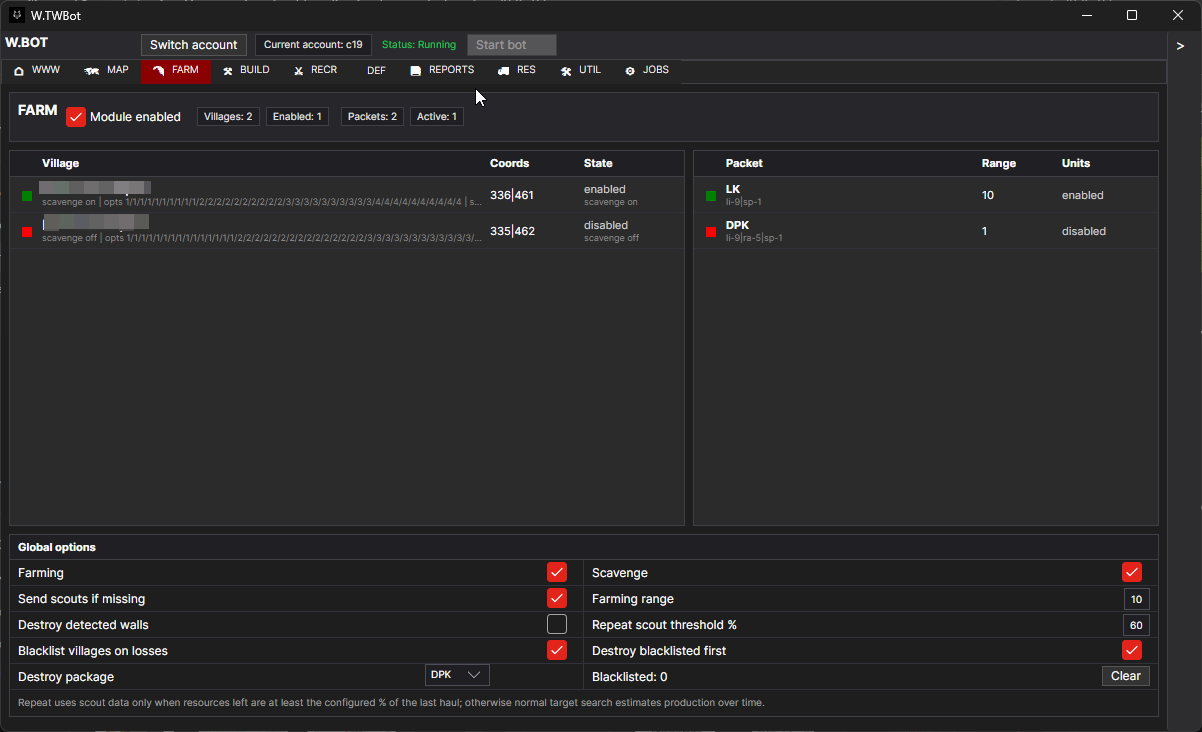
Task: Click Repeat scout threshold % field
Action: point(1136,625)
